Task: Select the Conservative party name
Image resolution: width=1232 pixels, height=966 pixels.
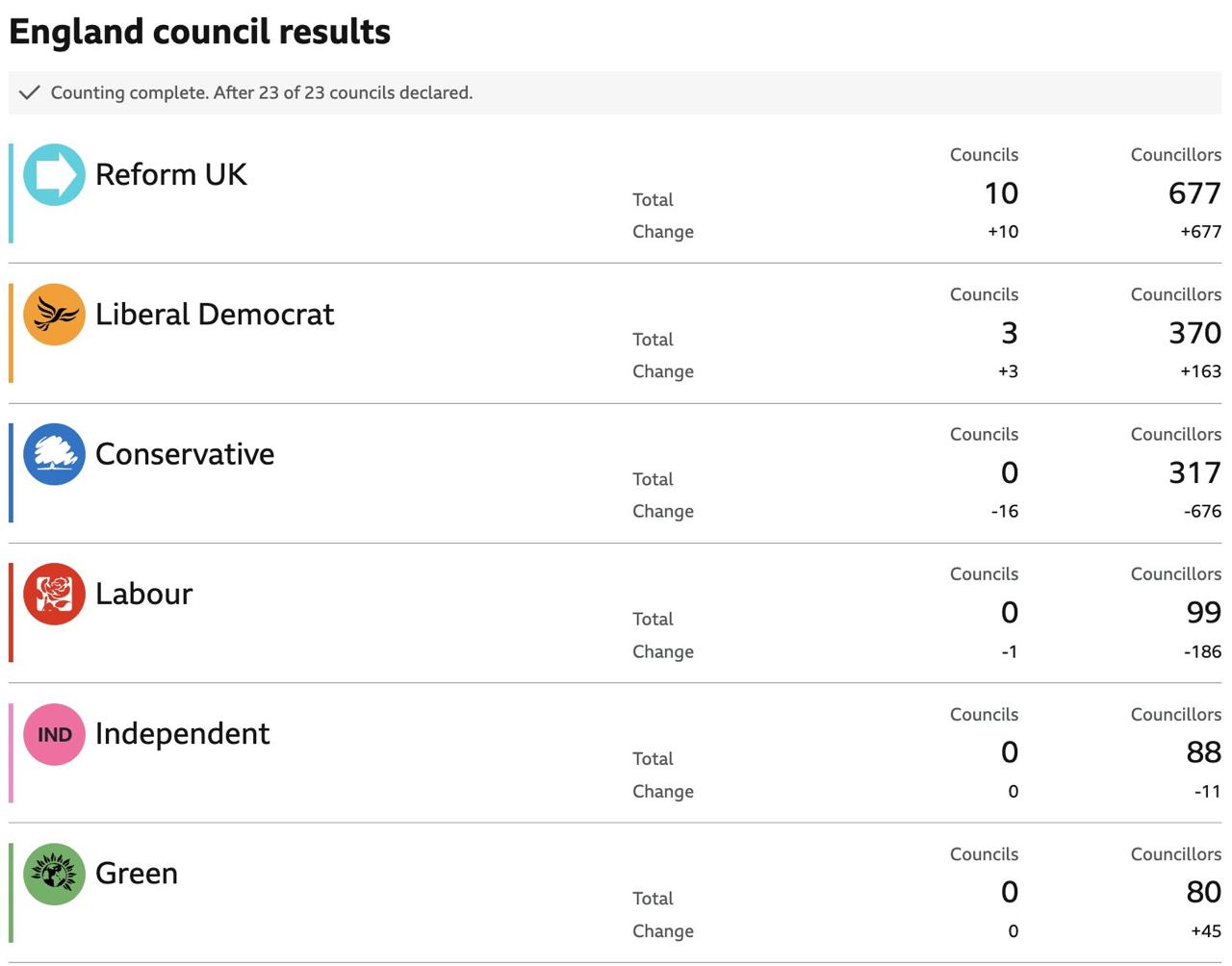Action: (x=185, y=453)
